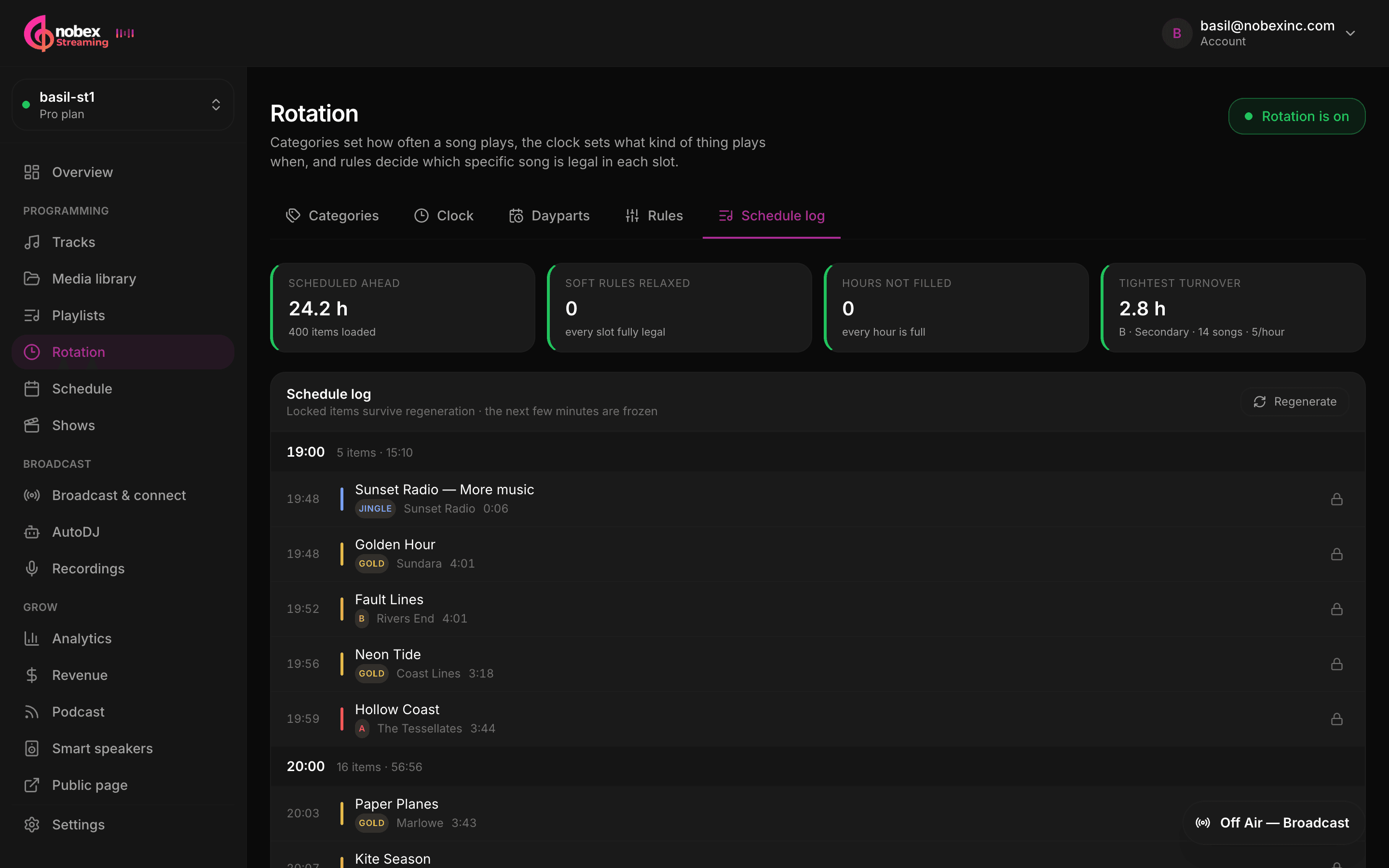
Task: Select the Schedule log tab
Action: [771, 216]
